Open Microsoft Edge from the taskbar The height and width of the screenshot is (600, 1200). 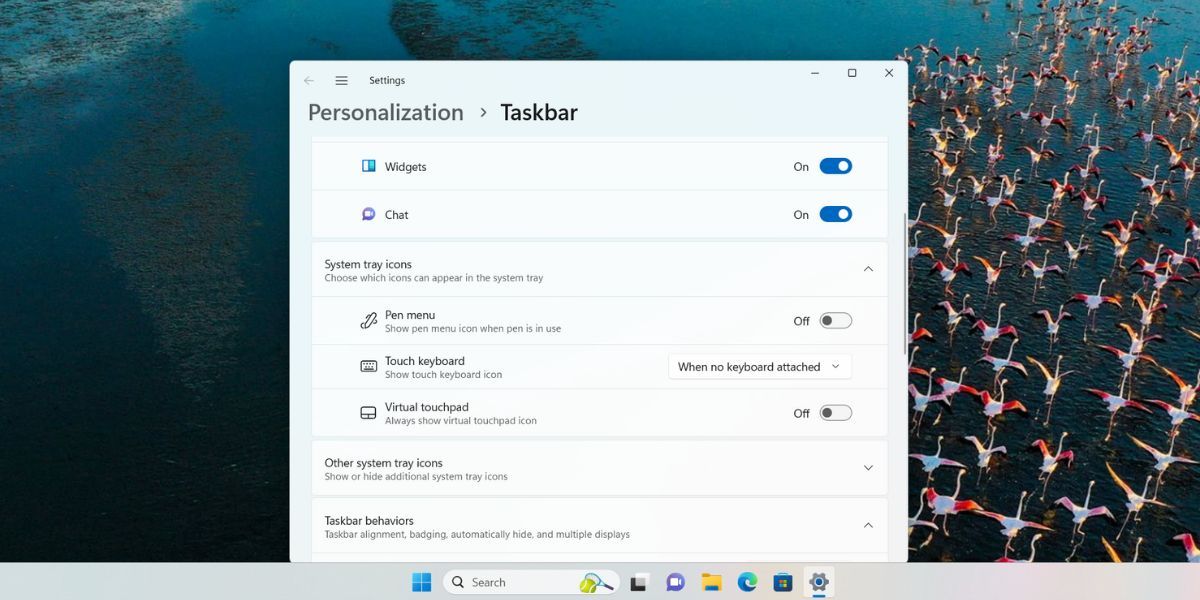[748, 581]
